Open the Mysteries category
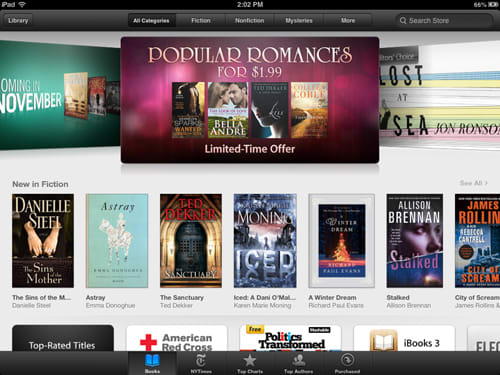 [x=299, y=21]
